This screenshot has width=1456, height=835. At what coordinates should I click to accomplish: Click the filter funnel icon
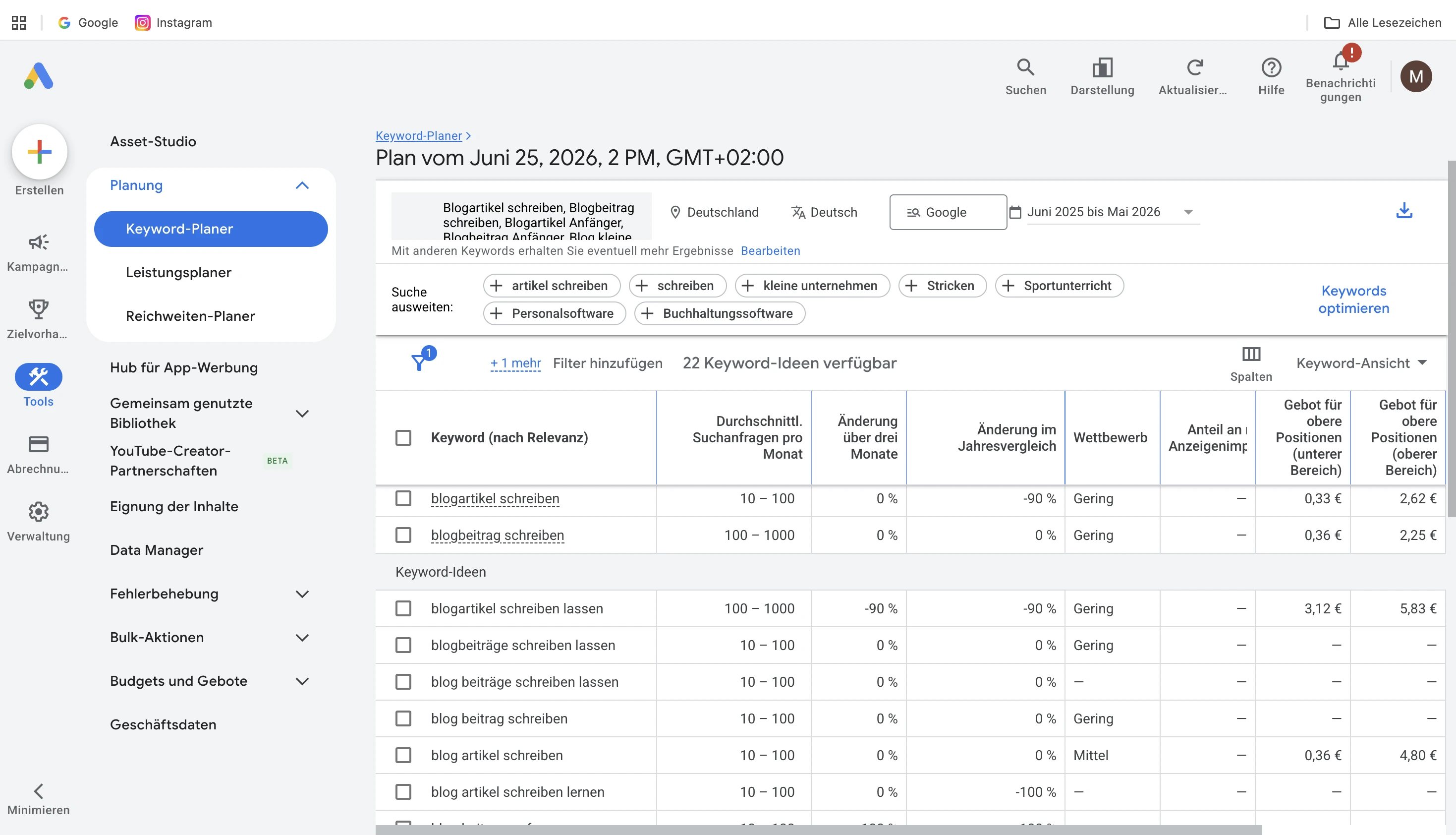(419, 362)
